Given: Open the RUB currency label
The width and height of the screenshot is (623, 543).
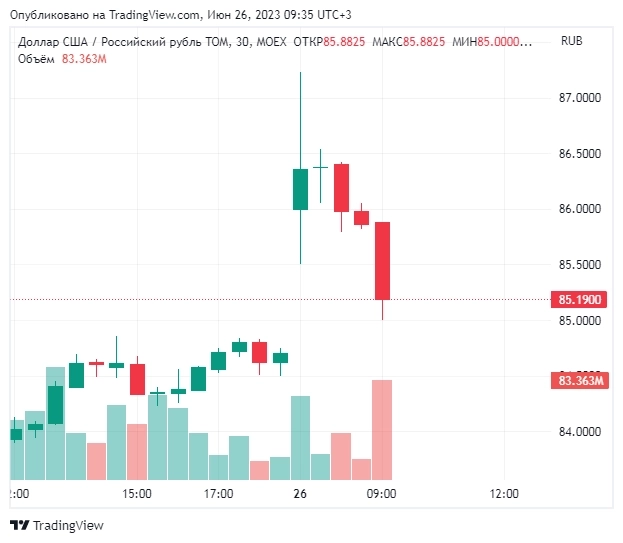Looking at the screenshot, I should 572,41.
